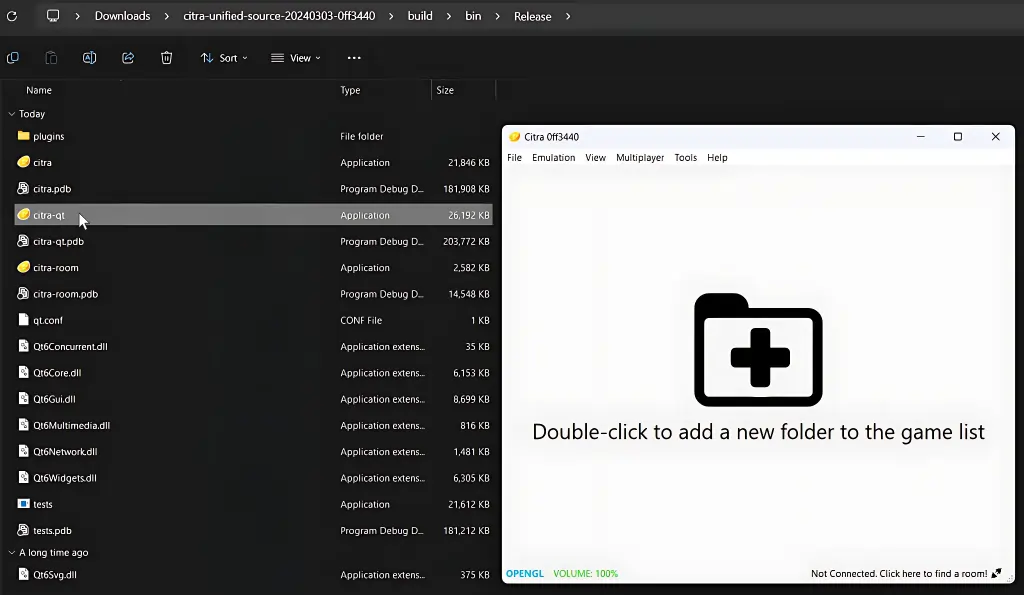Click the share icon in Explorer toolbar

[128, 58]
